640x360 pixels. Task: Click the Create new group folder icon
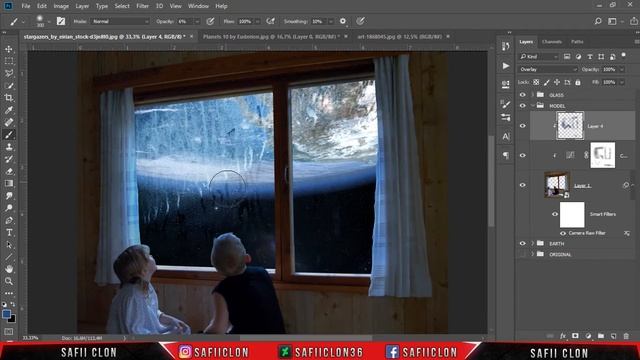coord(601,336)
